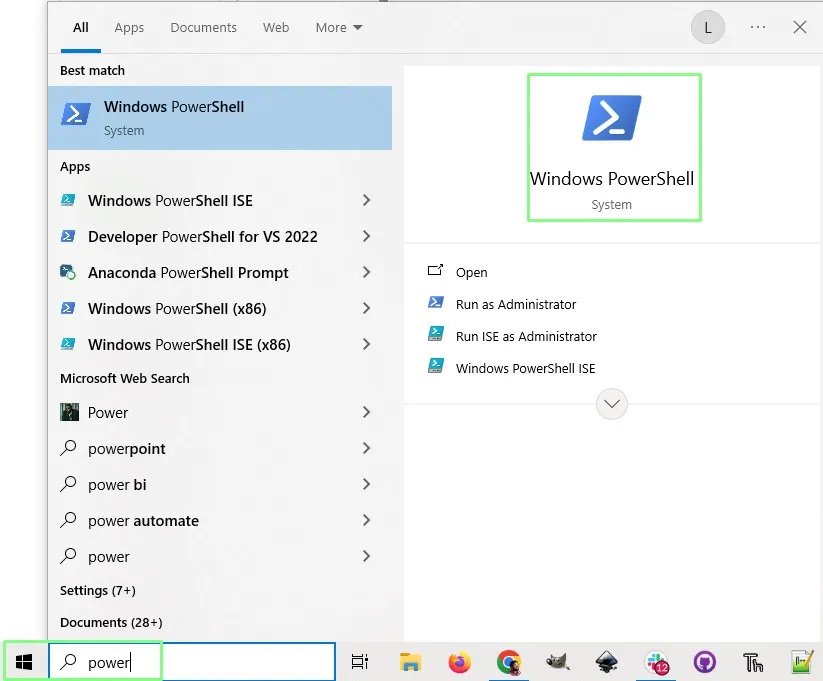The height and width of the screenshot is (681, 823).
Task: Expand the powerpoint suggestion arrow
Action: 366,448
